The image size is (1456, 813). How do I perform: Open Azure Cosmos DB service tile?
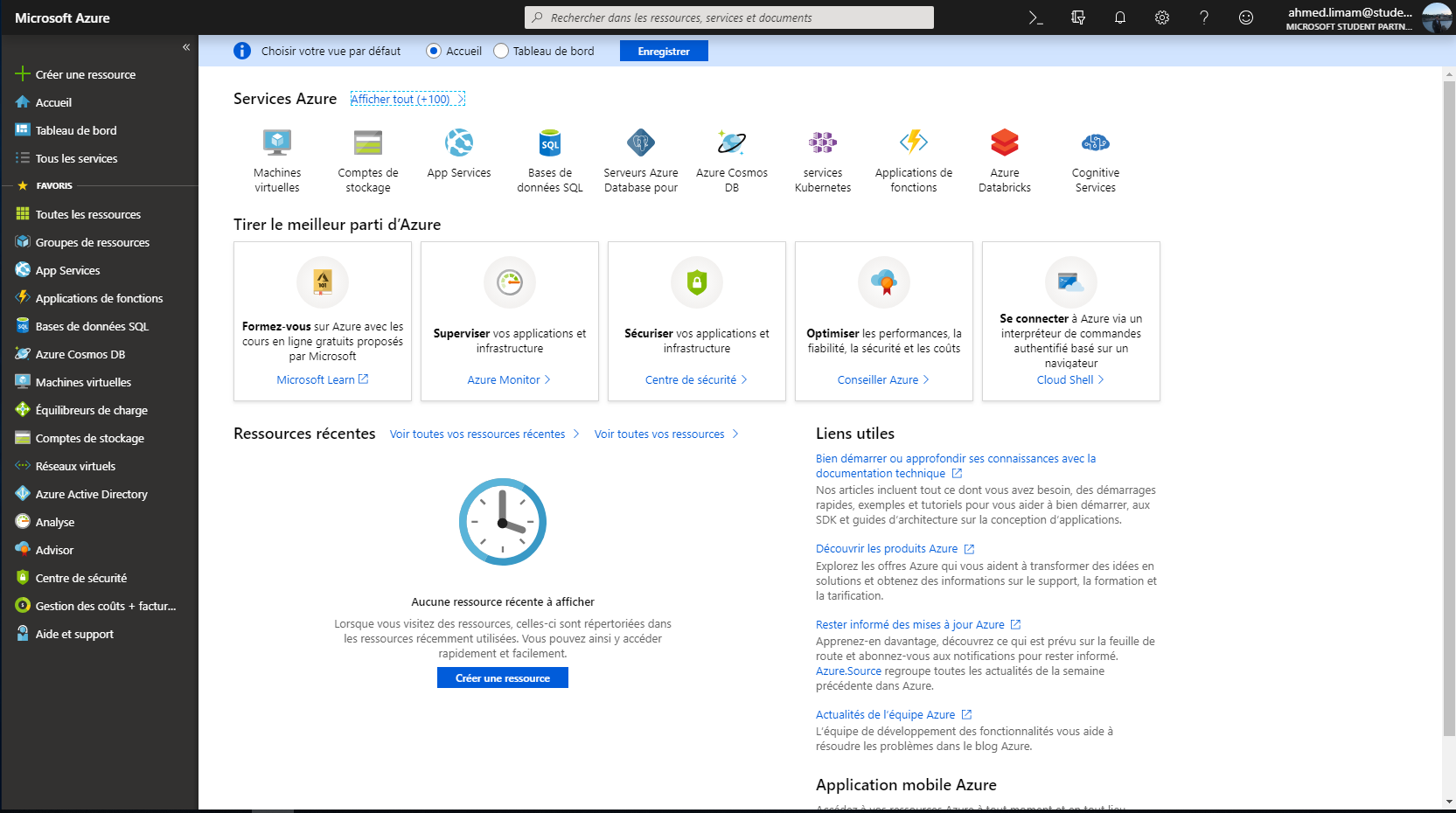(732, 161)
